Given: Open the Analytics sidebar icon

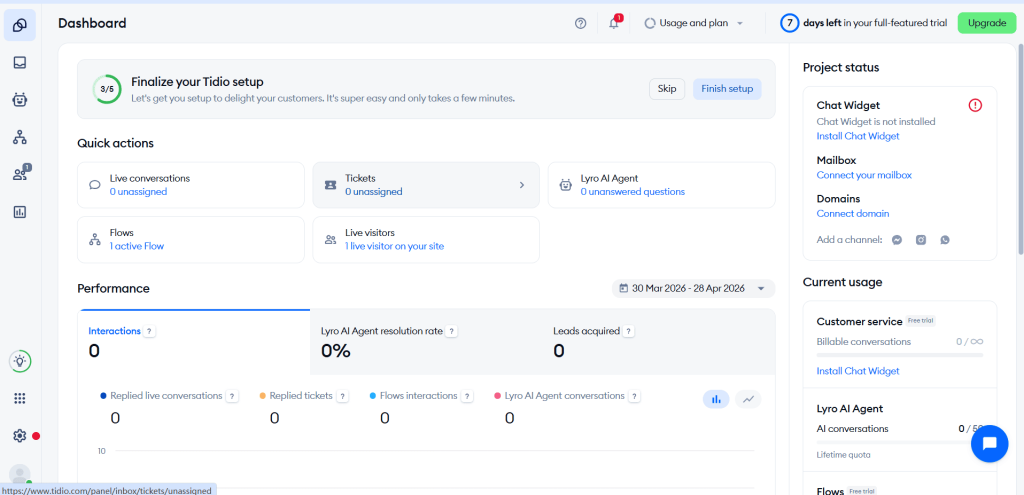Looking at the screenshot, I should point(20,212).
